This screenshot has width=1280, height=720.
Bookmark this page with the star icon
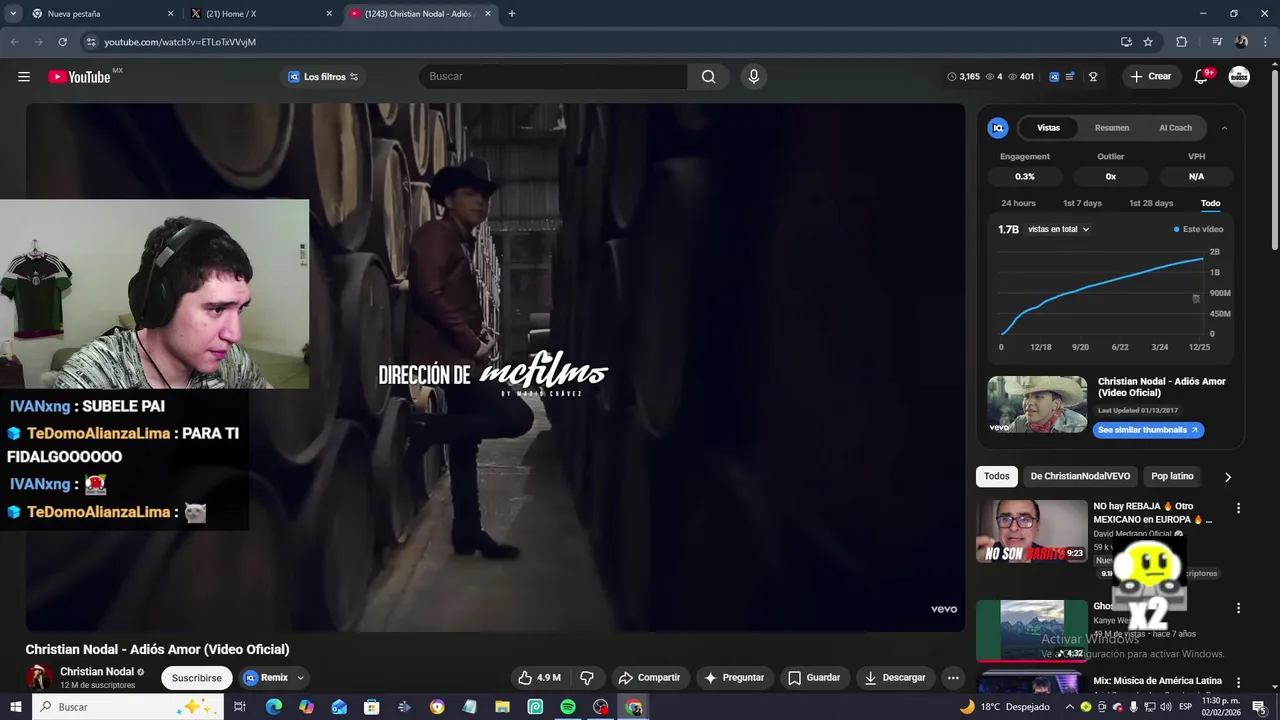click(1148, 42)
